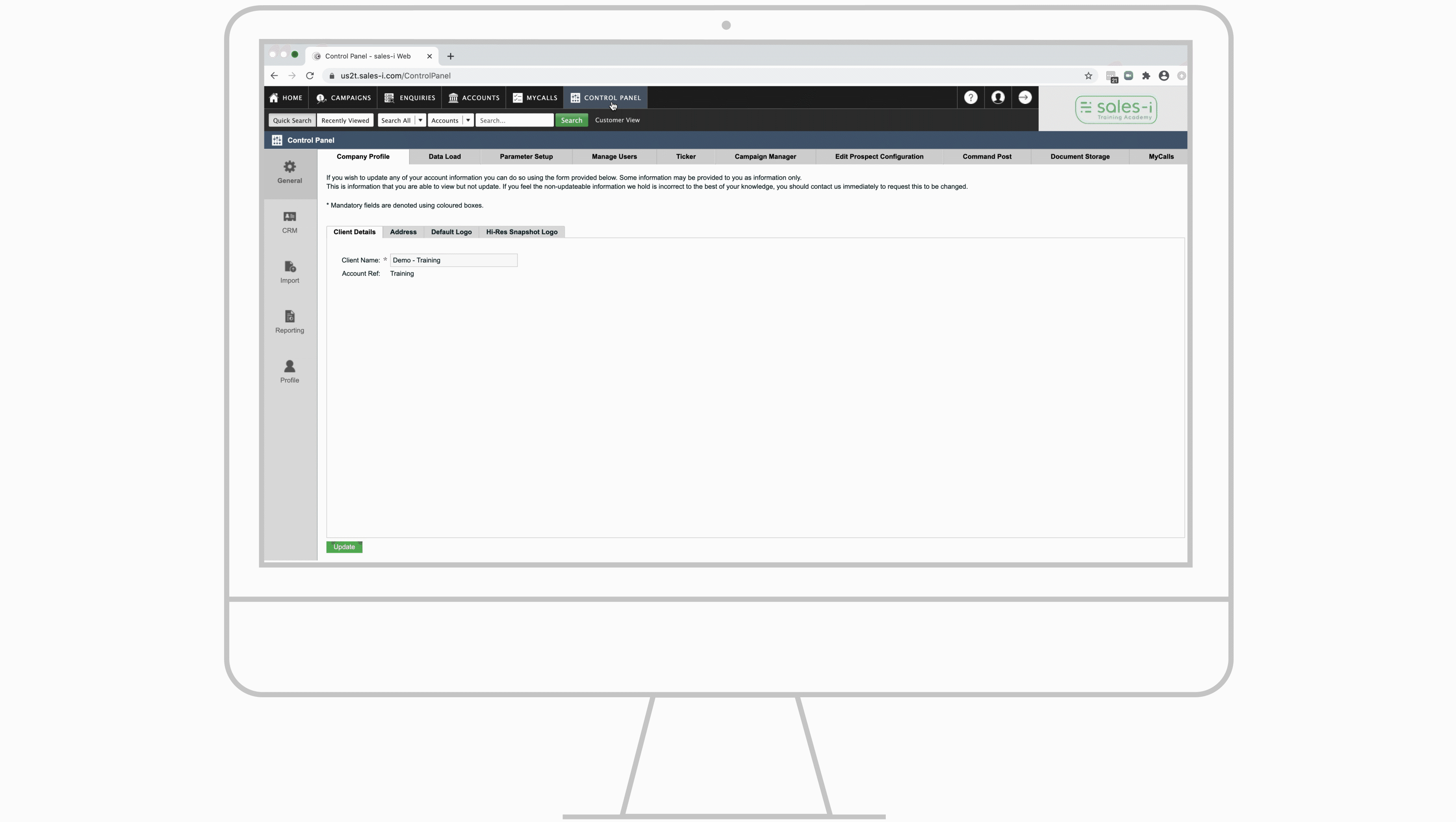Open the User account icon
The image size is (1456, 822).
[x=998, y=97]
